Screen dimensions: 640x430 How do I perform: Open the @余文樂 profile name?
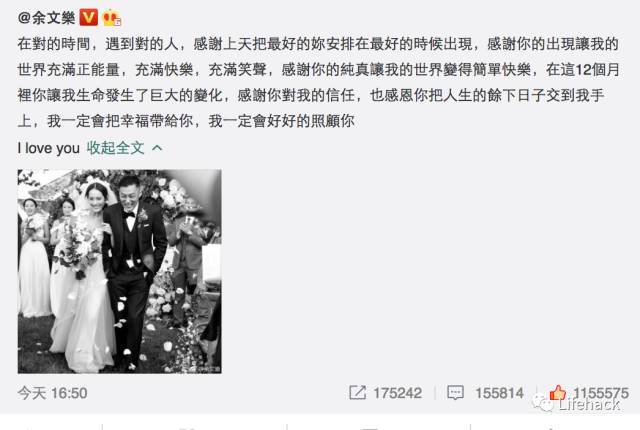(x=46, y=18)
